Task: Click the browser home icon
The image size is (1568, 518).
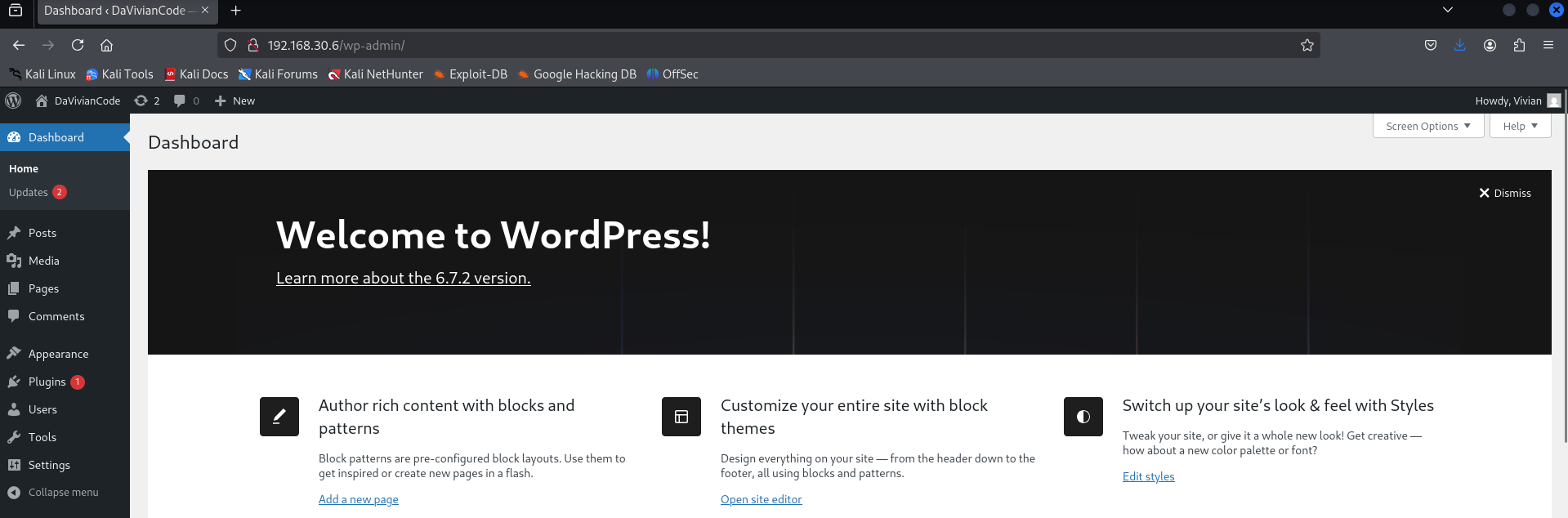Action: click(x=106, y=45)
